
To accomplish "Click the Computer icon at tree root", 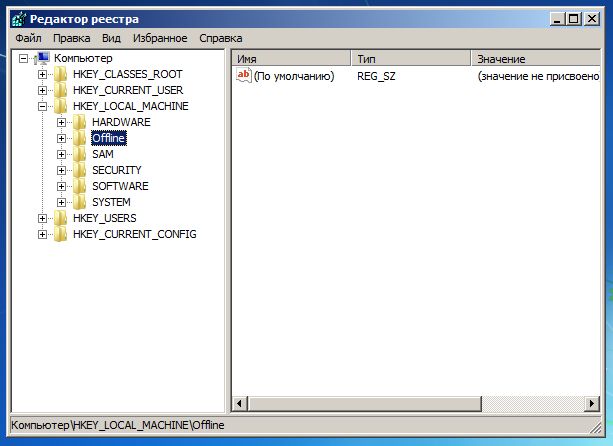I will pos(43,58).
